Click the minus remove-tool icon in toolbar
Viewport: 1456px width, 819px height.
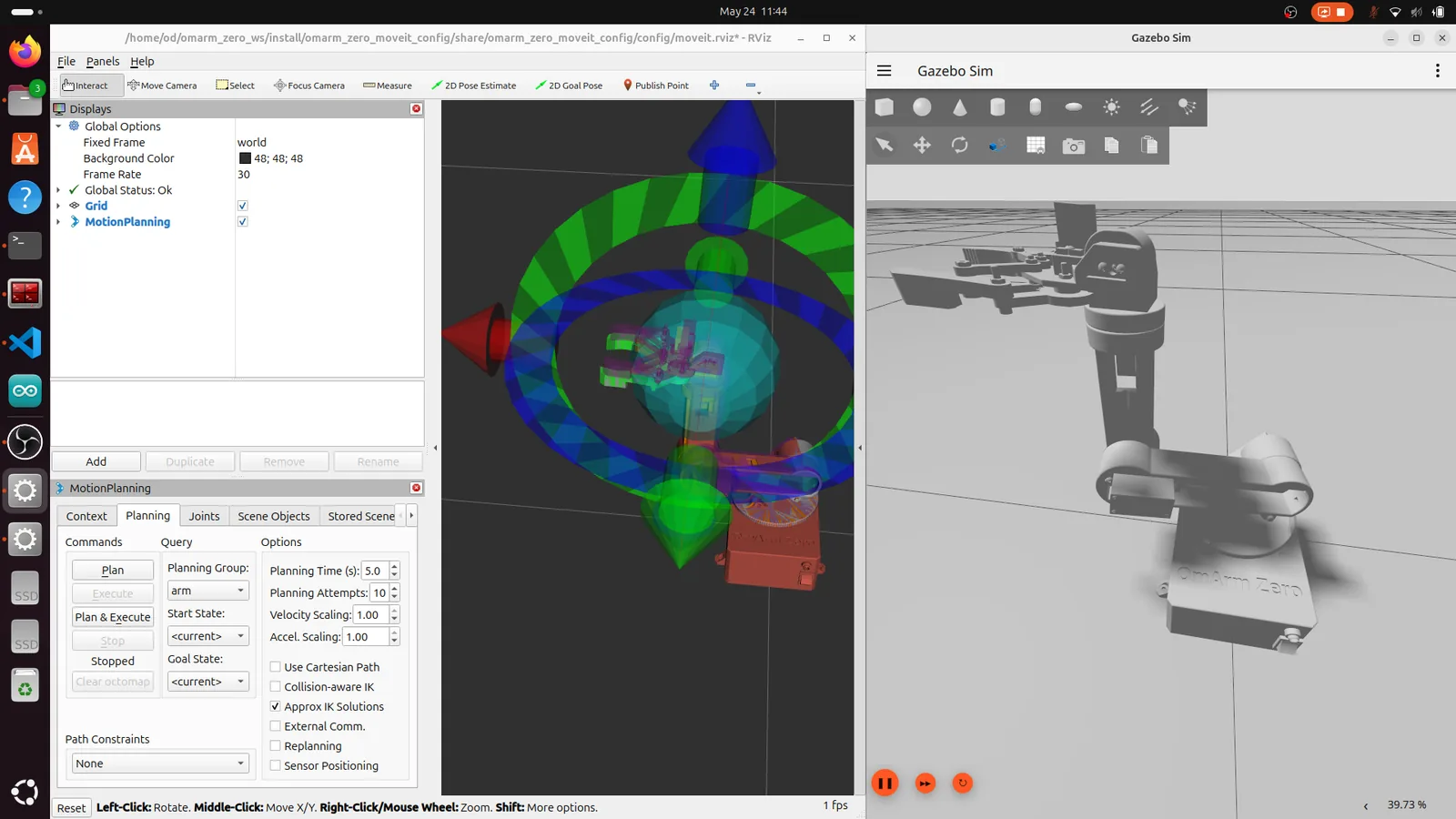click(751, 86)
